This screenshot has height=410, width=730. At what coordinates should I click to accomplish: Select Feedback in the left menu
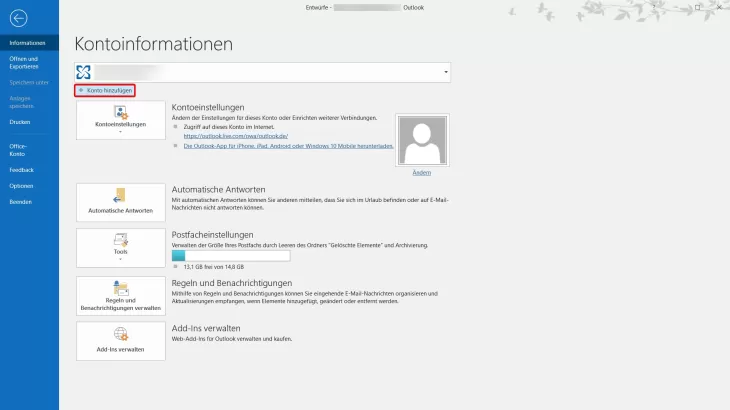21,171
